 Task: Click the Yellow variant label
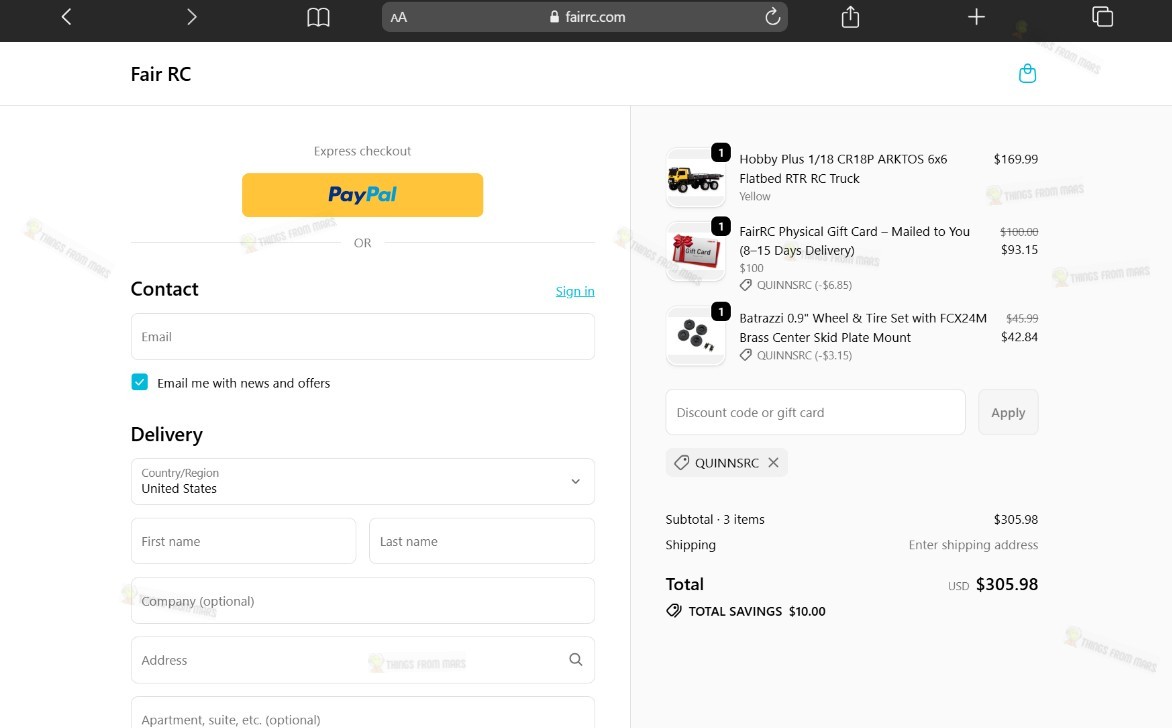(x=755, y=196)
